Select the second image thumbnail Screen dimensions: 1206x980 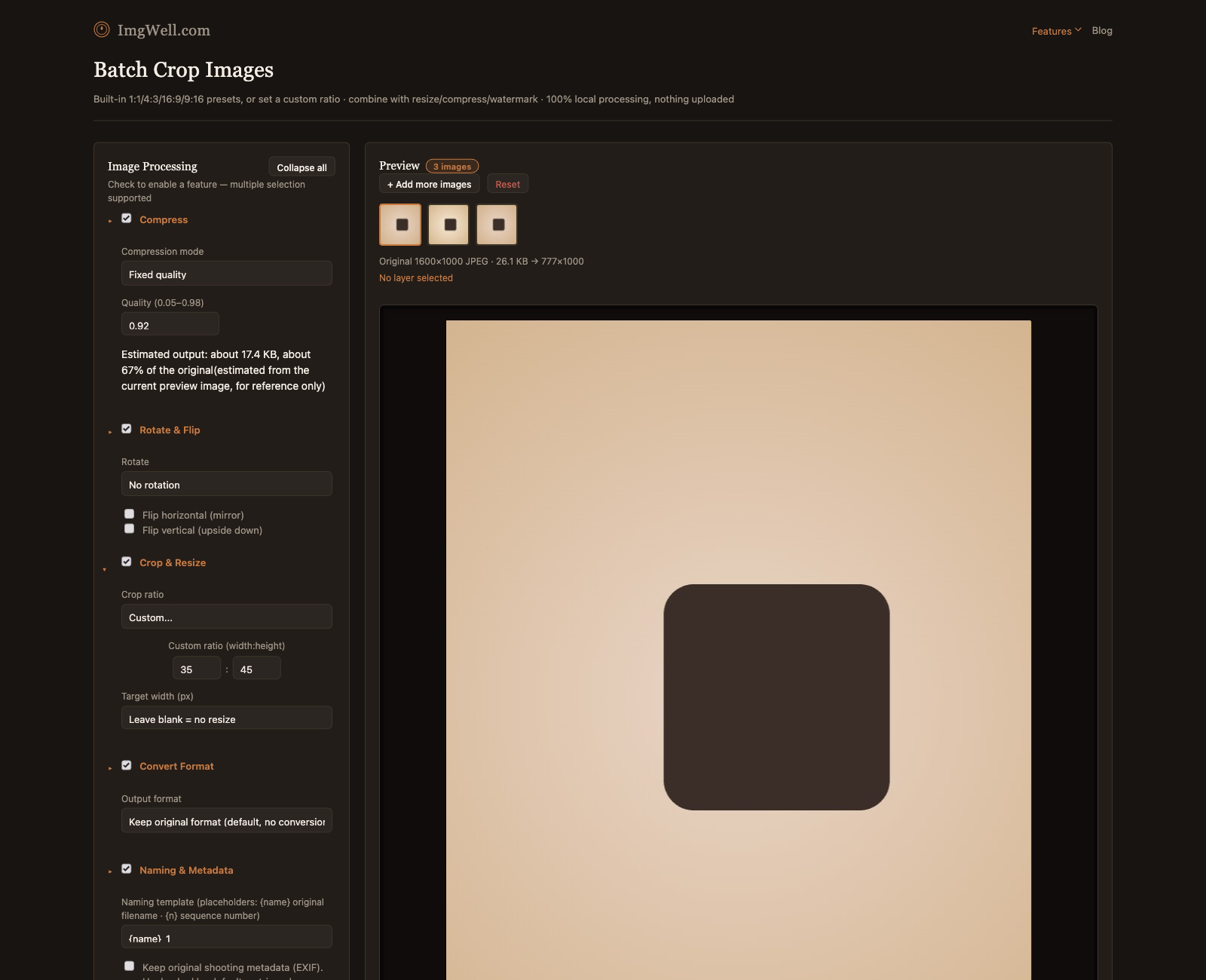tap(448, 225)
